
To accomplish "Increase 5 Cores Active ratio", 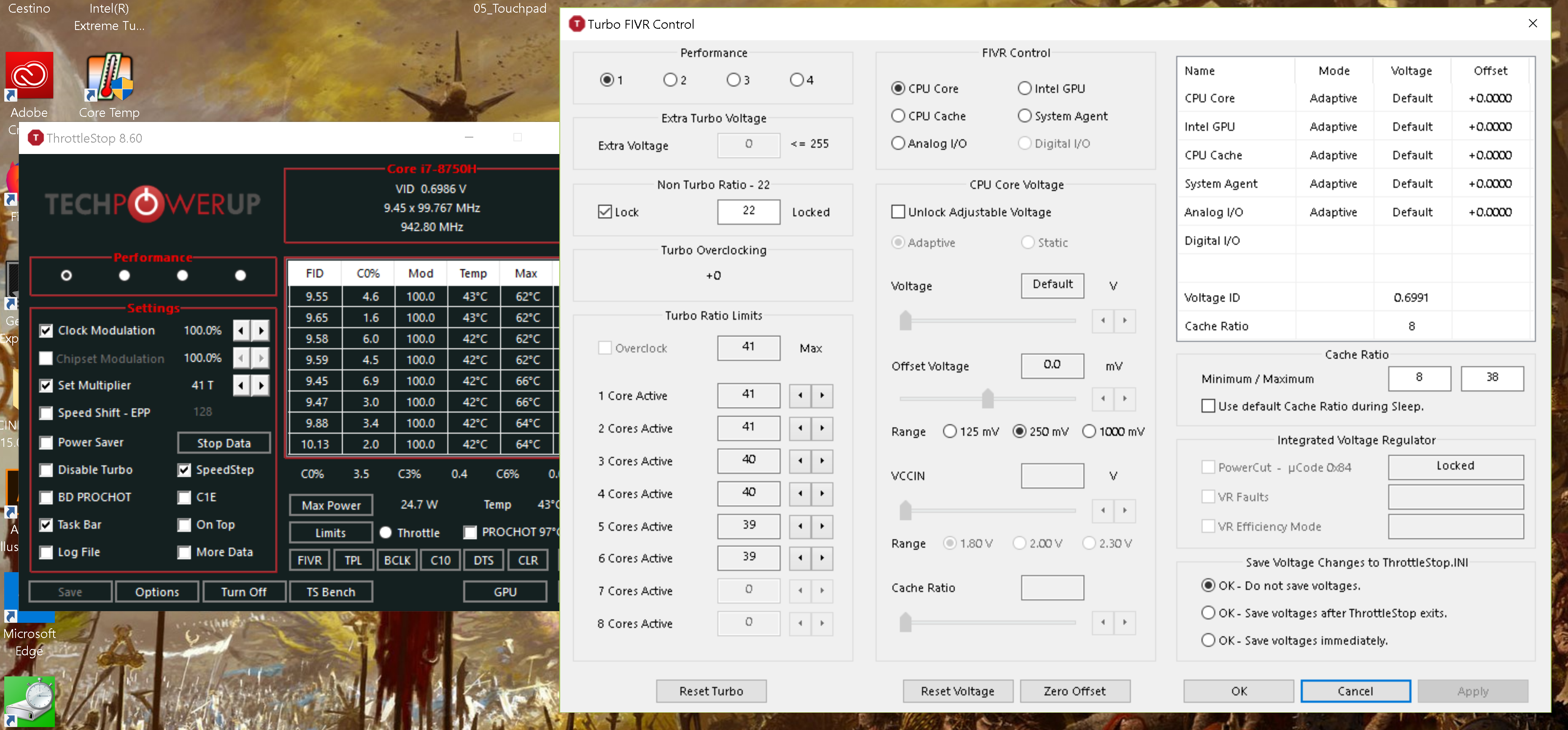I will (822, 527).
